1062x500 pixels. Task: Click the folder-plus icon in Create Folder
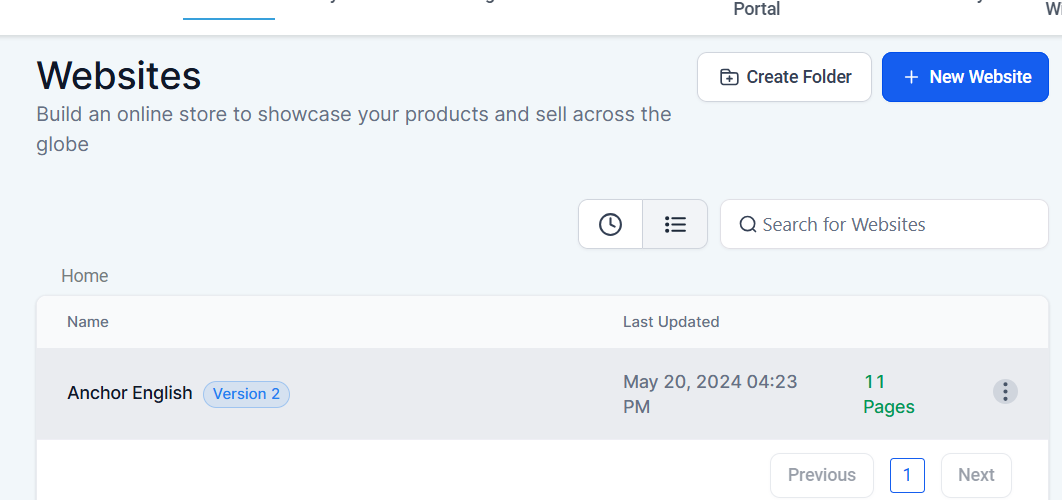[x=729, y=77]
